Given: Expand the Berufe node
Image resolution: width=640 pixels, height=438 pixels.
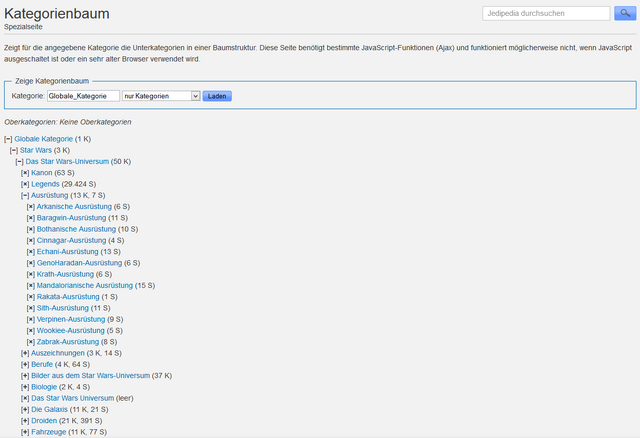Looking at the screenshot, I should point(25,365).
